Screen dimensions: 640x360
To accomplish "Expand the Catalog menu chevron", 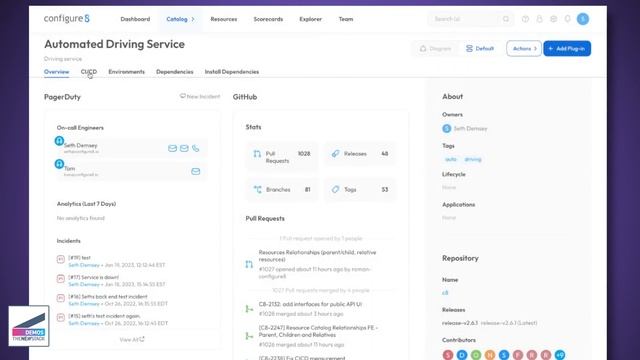I will [193, 19].
